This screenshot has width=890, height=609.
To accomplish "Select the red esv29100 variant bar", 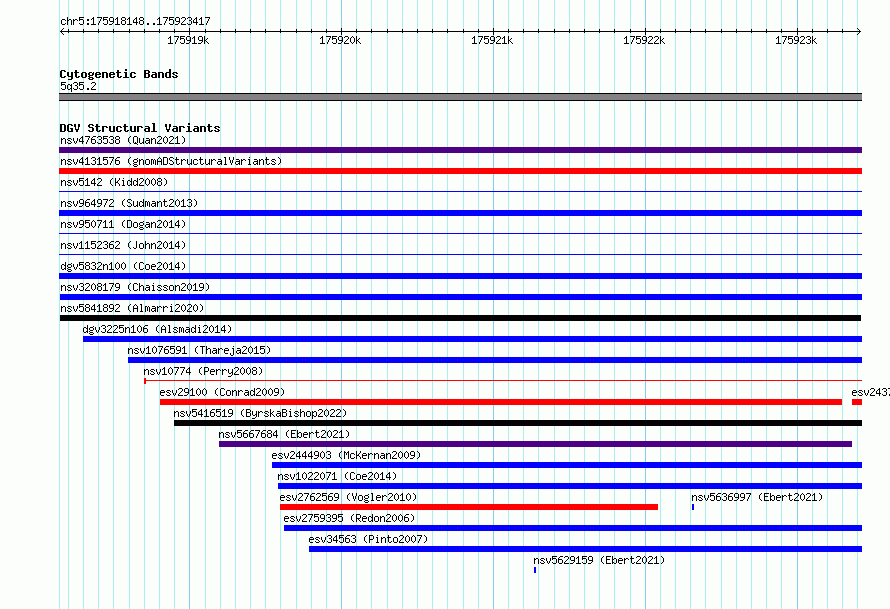I will (x=501, y=402).
